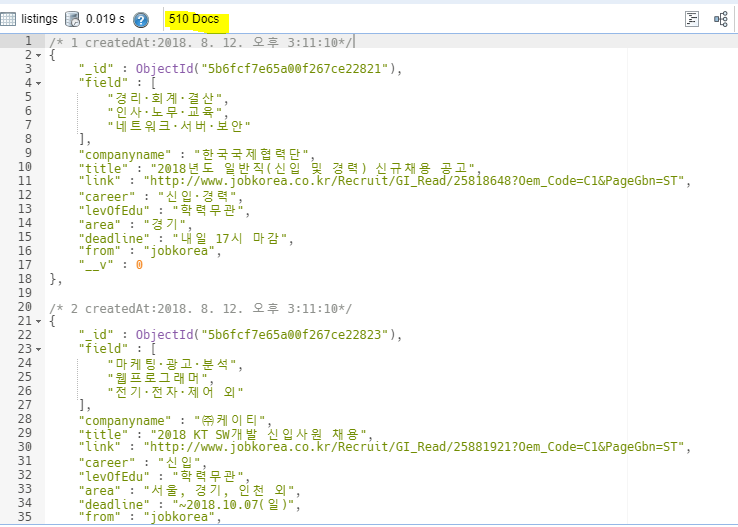
Task: Click the listings collection table icon
Action: coord(9,19)
